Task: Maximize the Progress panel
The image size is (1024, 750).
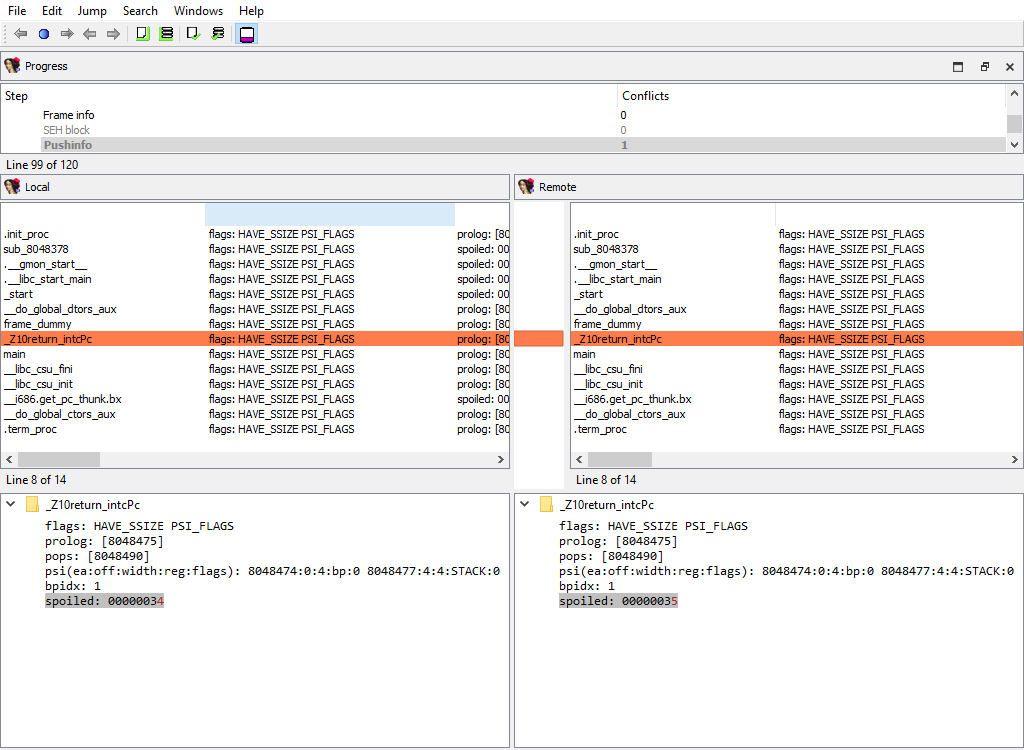Action: (x=958, y=67)
